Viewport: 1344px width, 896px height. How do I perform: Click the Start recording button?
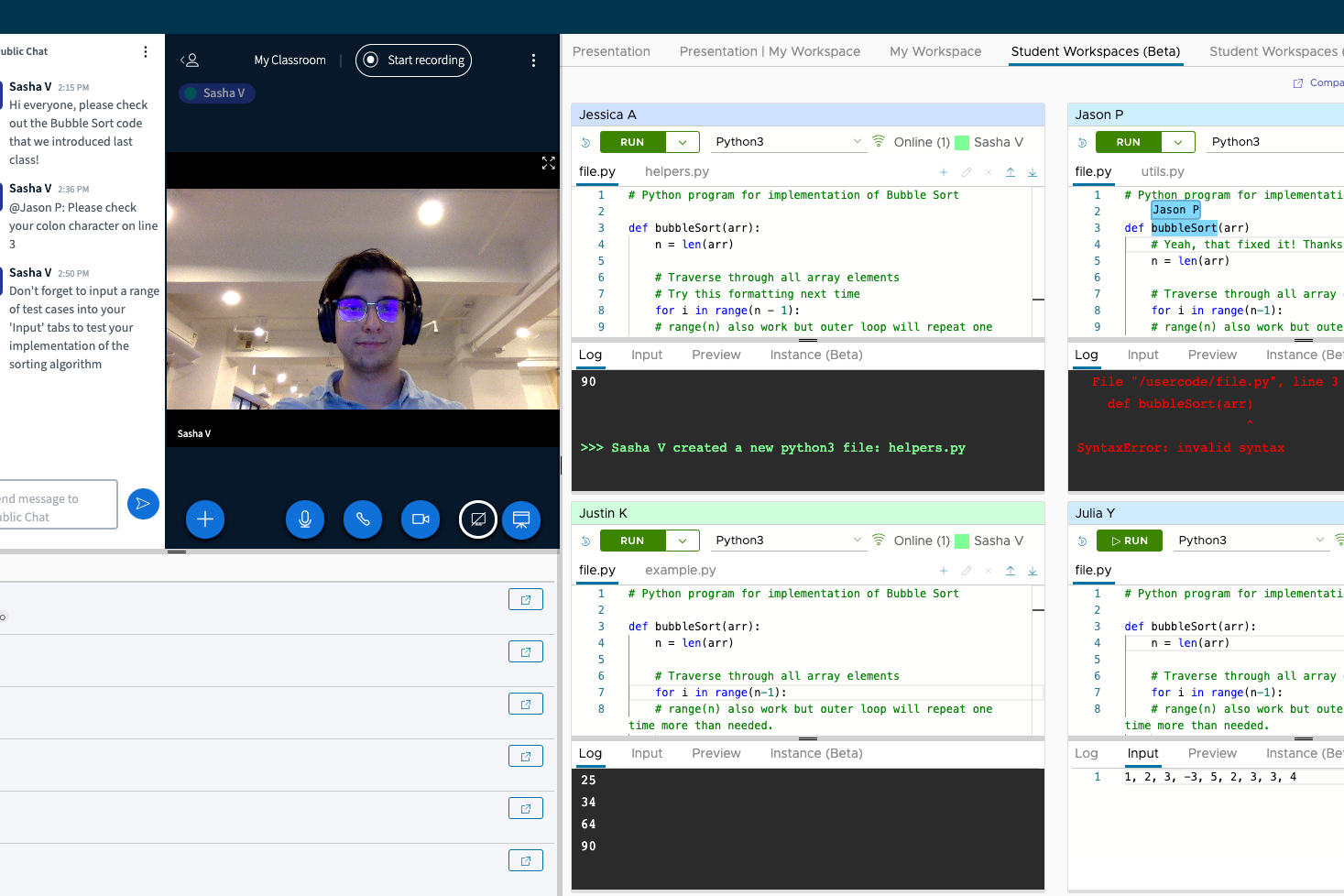[x=413, y=60]
